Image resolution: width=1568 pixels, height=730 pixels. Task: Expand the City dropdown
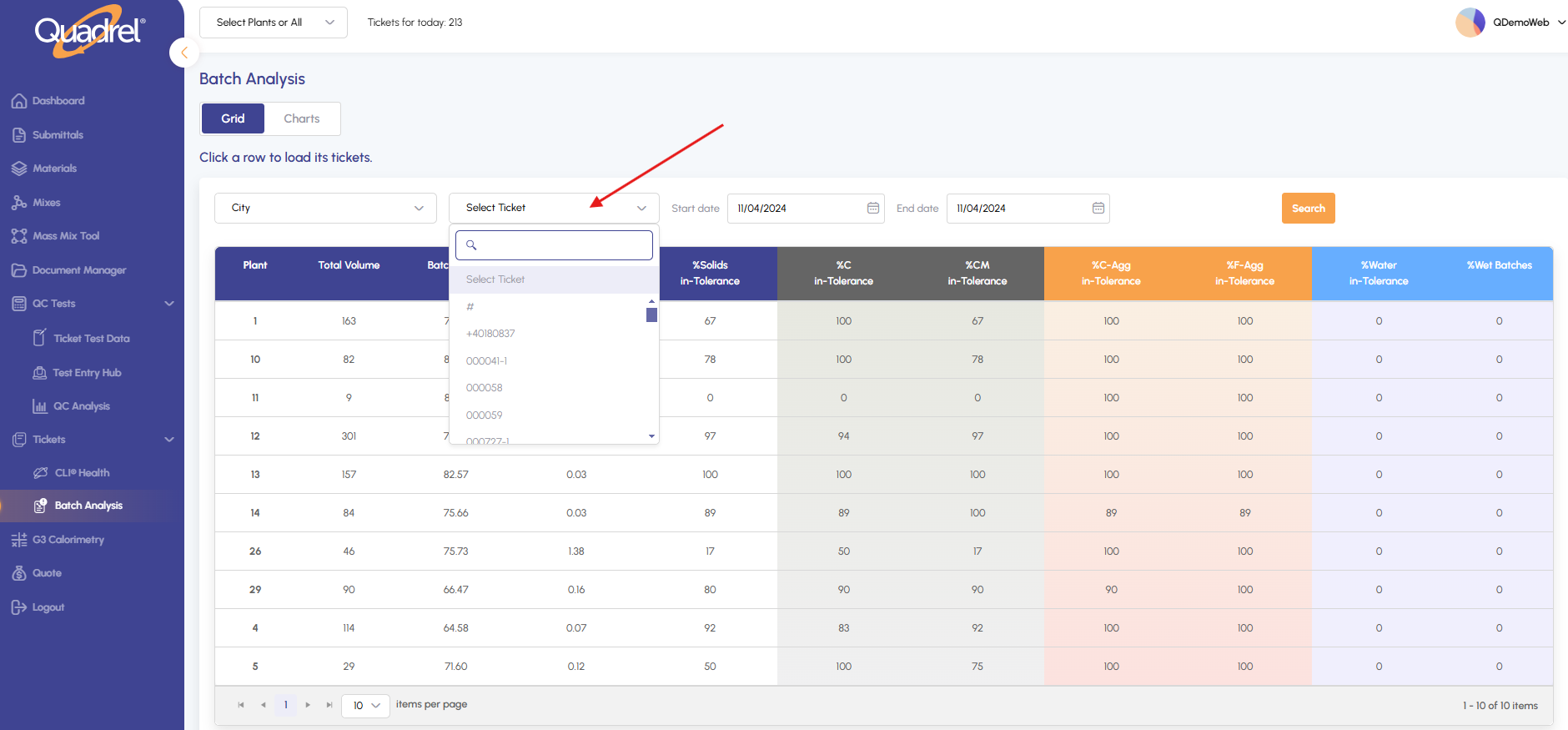click(325, 208)
